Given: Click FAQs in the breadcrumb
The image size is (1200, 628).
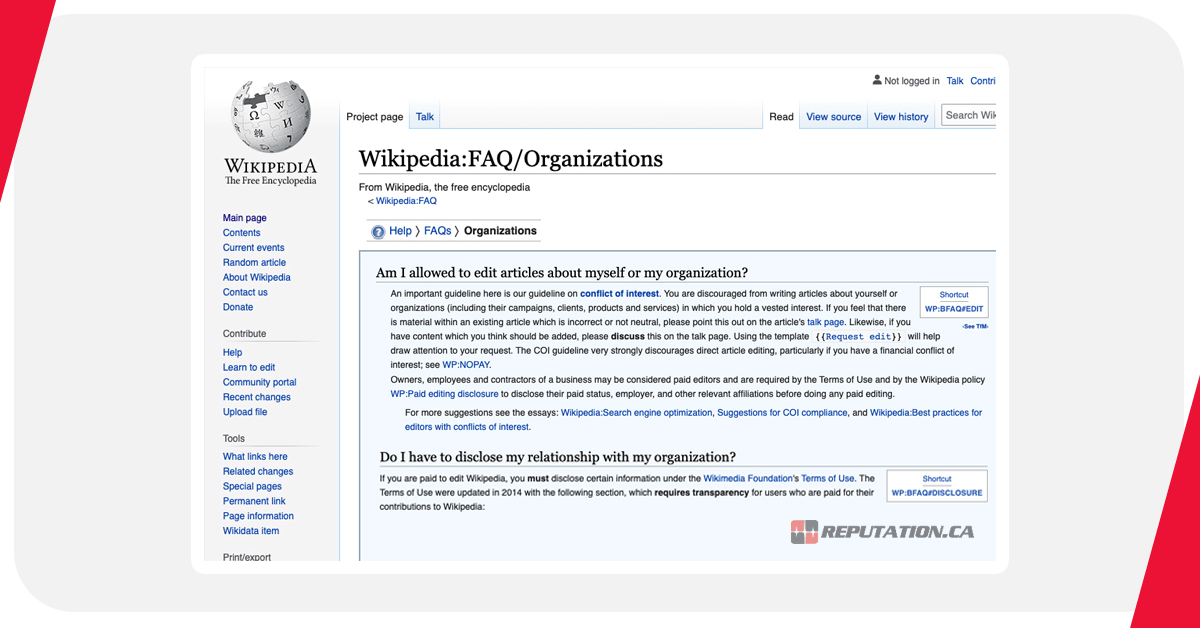Looking at the screenshot, I should 437,231.
